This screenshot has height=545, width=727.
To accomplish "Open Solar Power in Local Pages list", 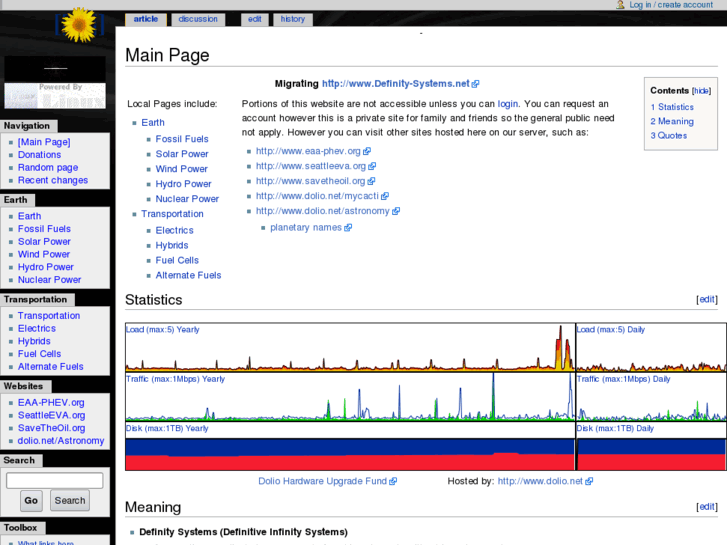I will click(x=182, y=154).
